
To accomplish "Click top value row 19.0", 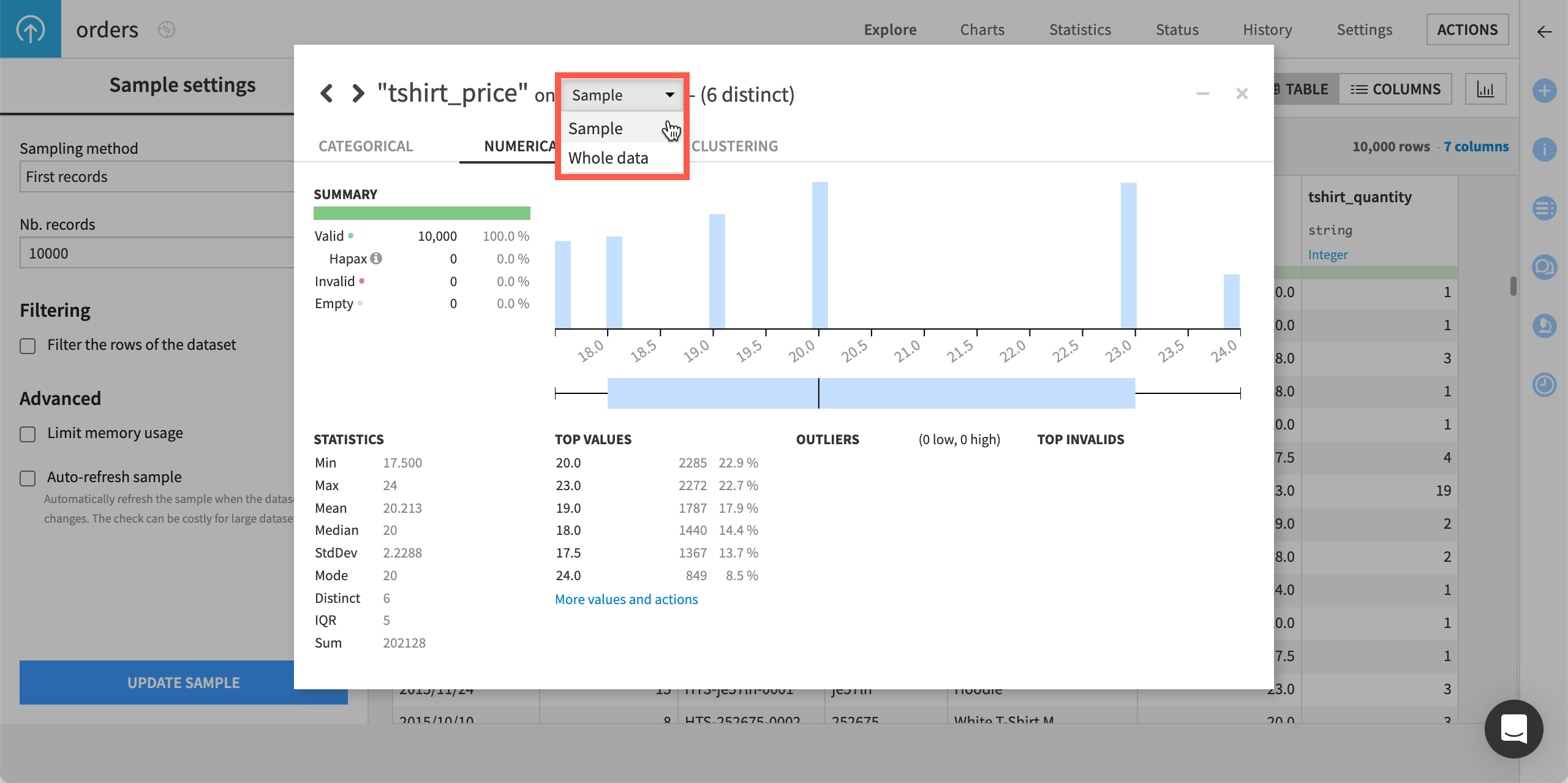I will (x=657, y=508).
